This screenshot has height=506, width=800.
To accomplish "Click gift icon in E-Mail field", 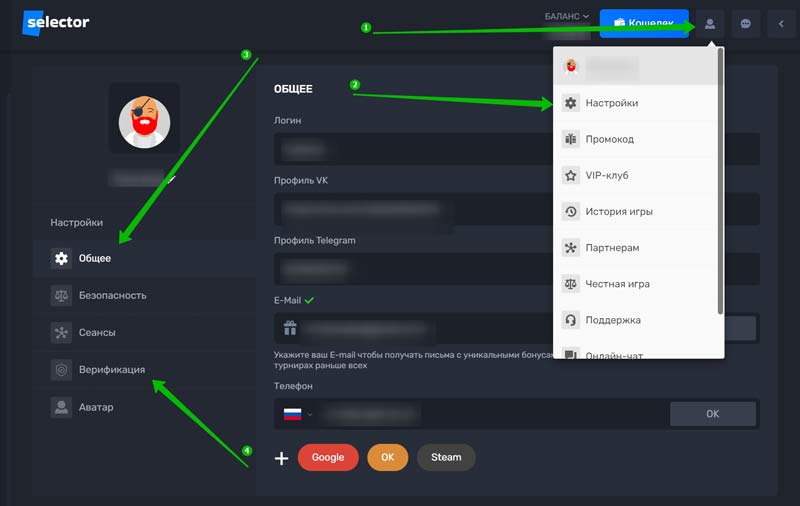I will coord(290,328).
